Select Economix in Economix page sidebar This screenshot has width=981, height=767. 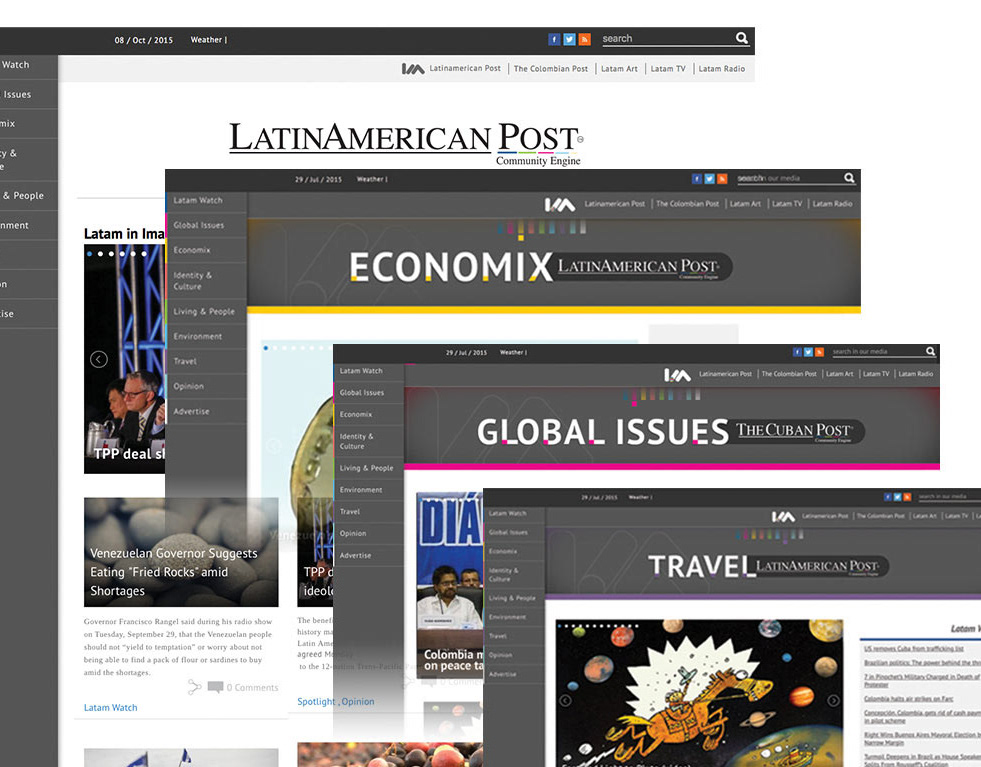pyautogui.click(x=192, y=250)
